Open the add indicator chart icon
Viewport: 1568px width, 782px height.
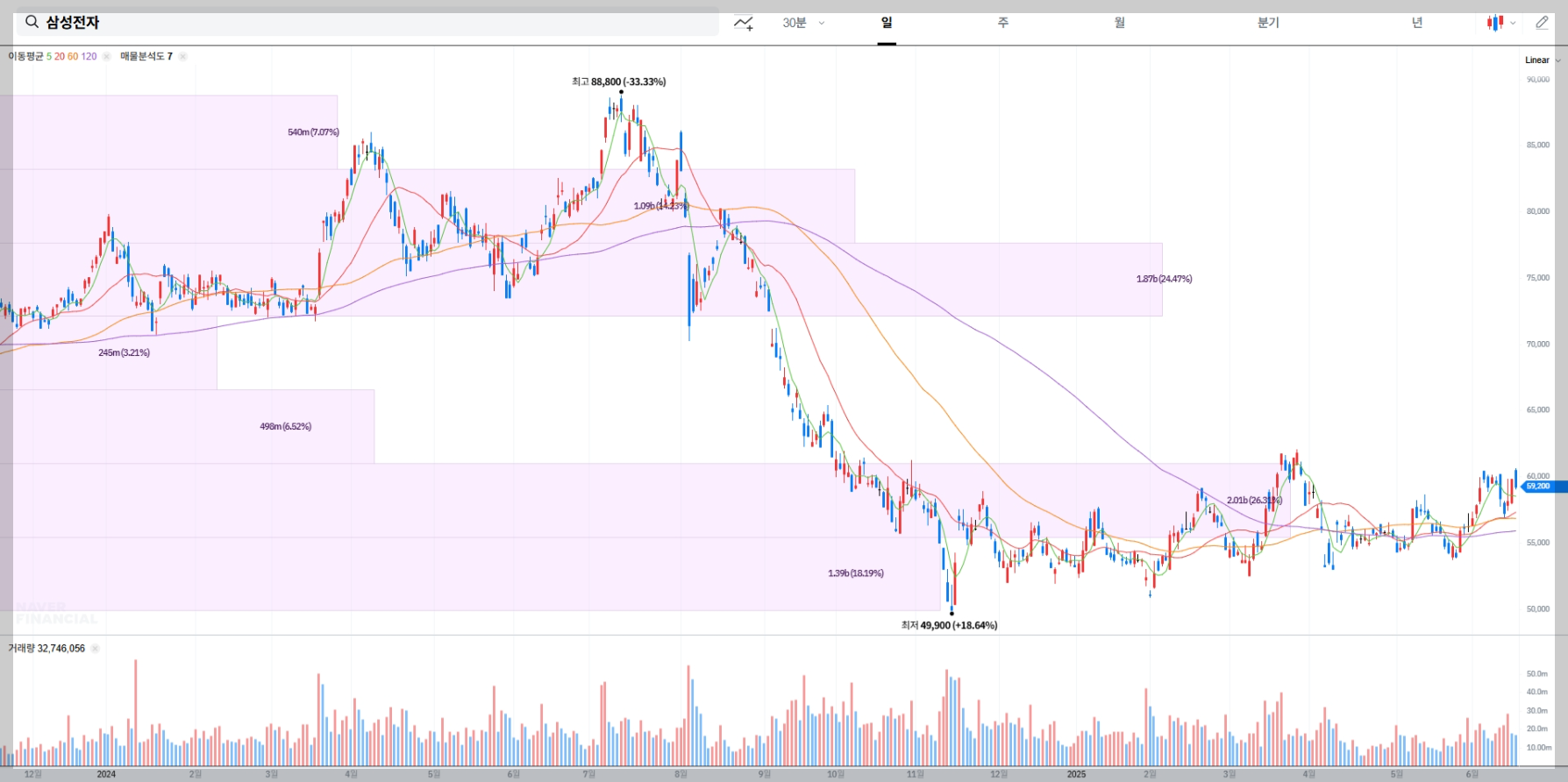pos(744,23)
